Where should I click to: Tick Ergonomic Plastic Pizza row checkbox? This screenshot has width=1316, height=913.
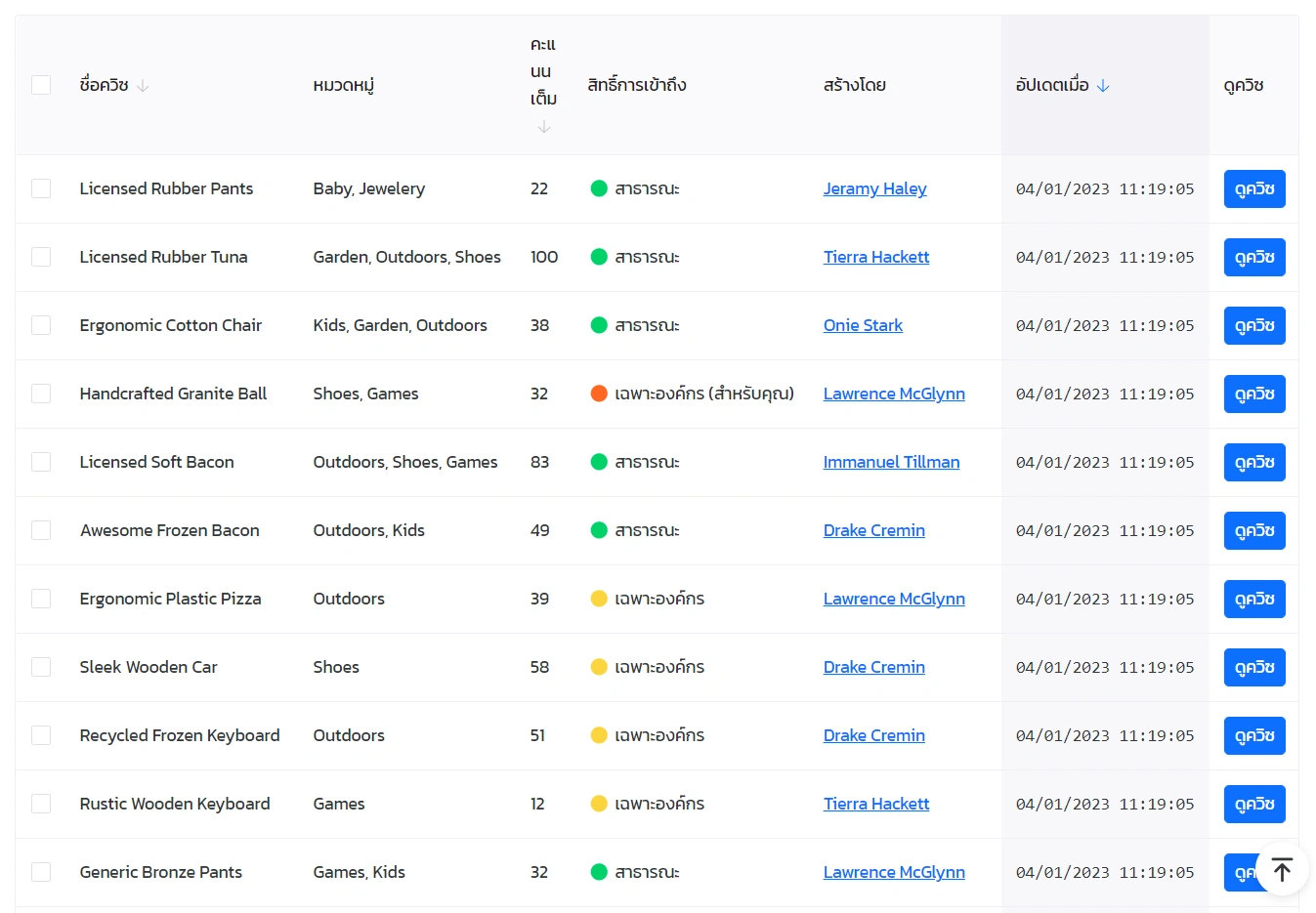[41, 599]
